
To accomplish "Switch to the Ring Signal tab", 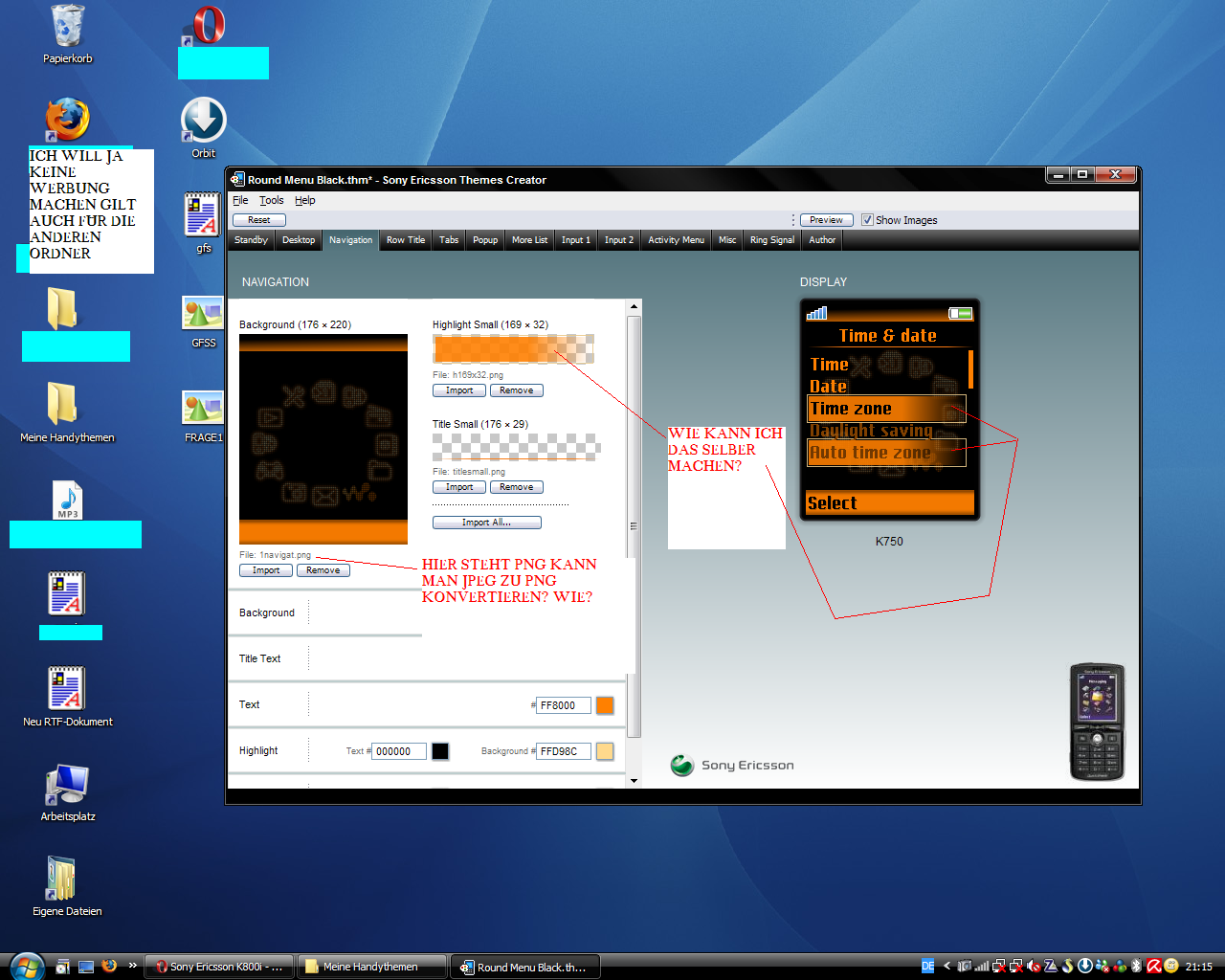I will [x=771, y=240].
